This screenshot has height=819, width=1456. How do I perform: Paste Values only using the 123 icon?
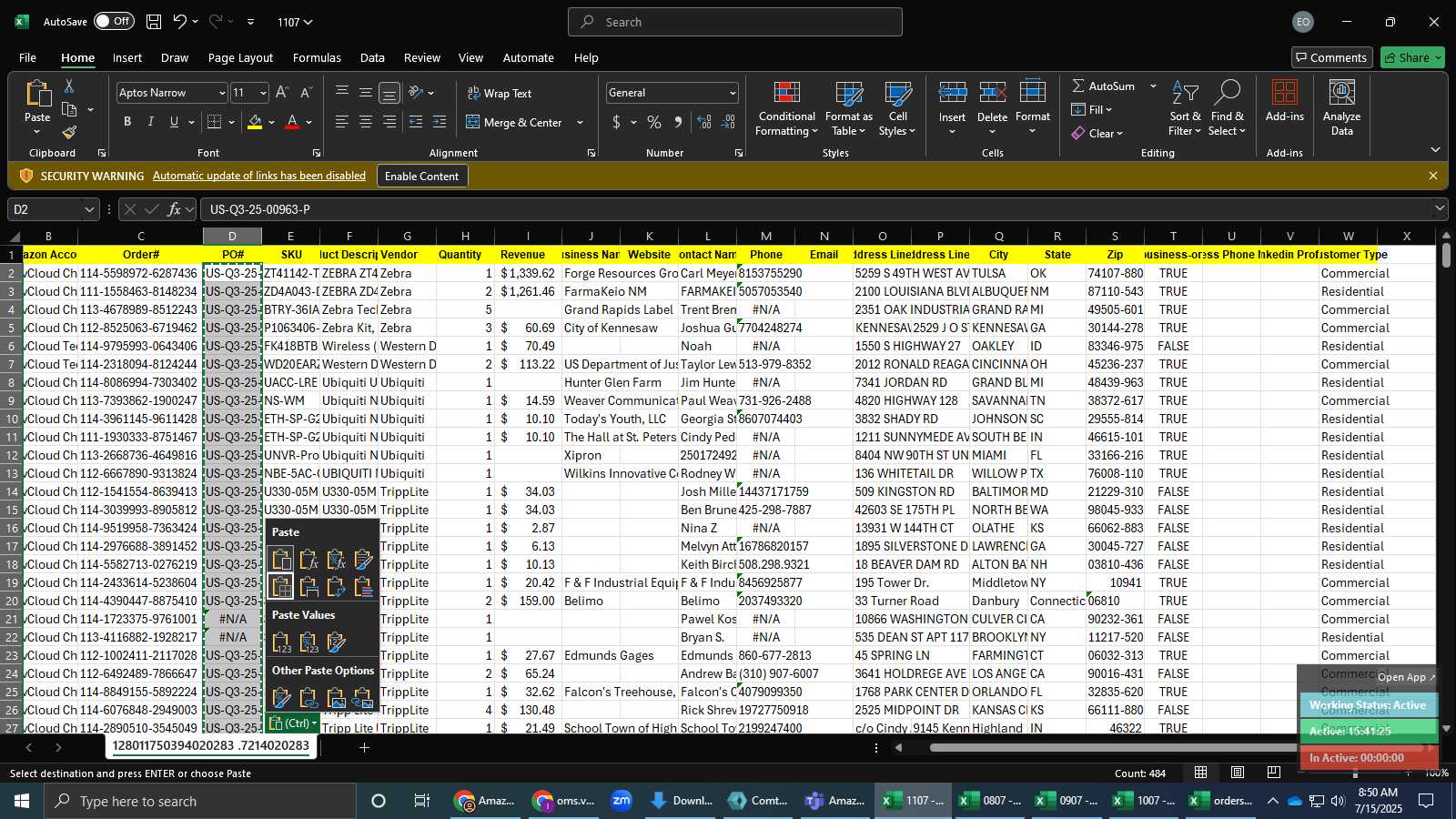click(x=282, y=642)
